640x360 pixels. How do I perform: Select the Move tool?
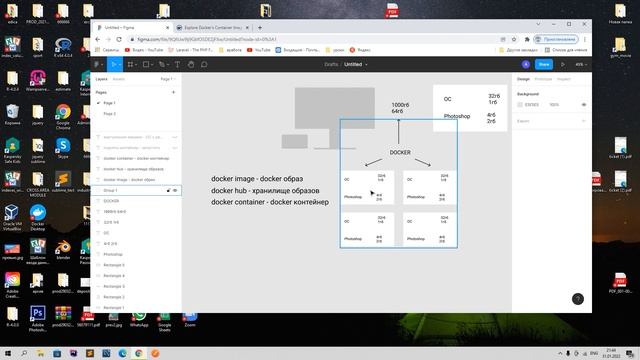[114, 64]
